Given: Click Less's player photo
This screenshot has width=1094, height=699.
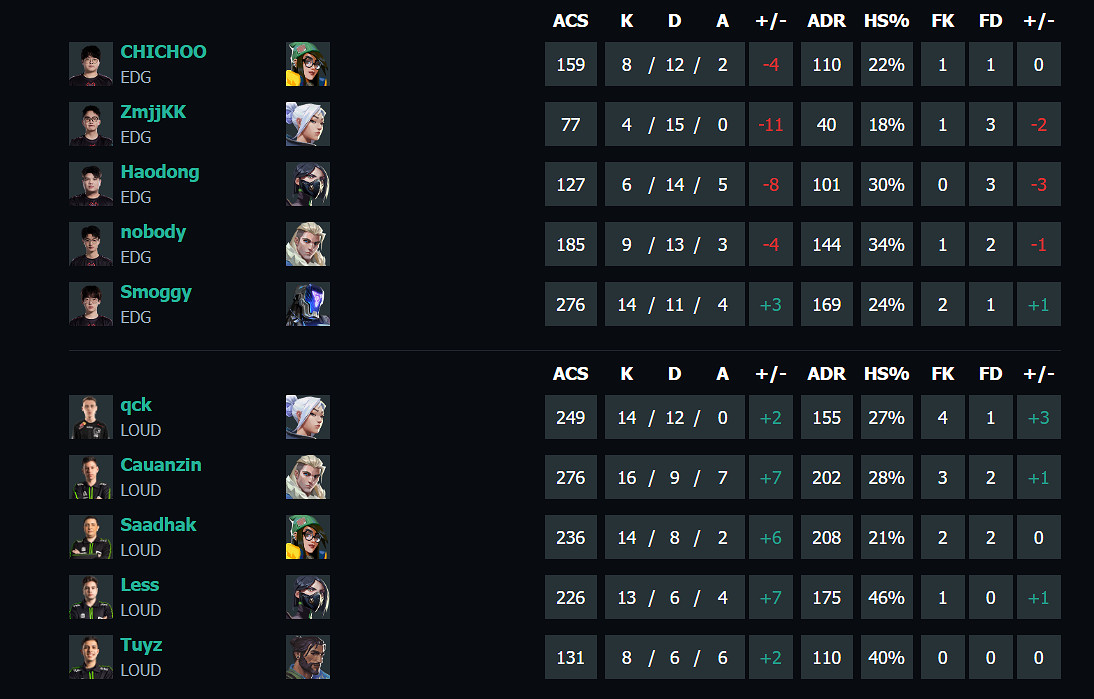Looking at the screenshot, I should pyautogui.click(x=90, y=597).
